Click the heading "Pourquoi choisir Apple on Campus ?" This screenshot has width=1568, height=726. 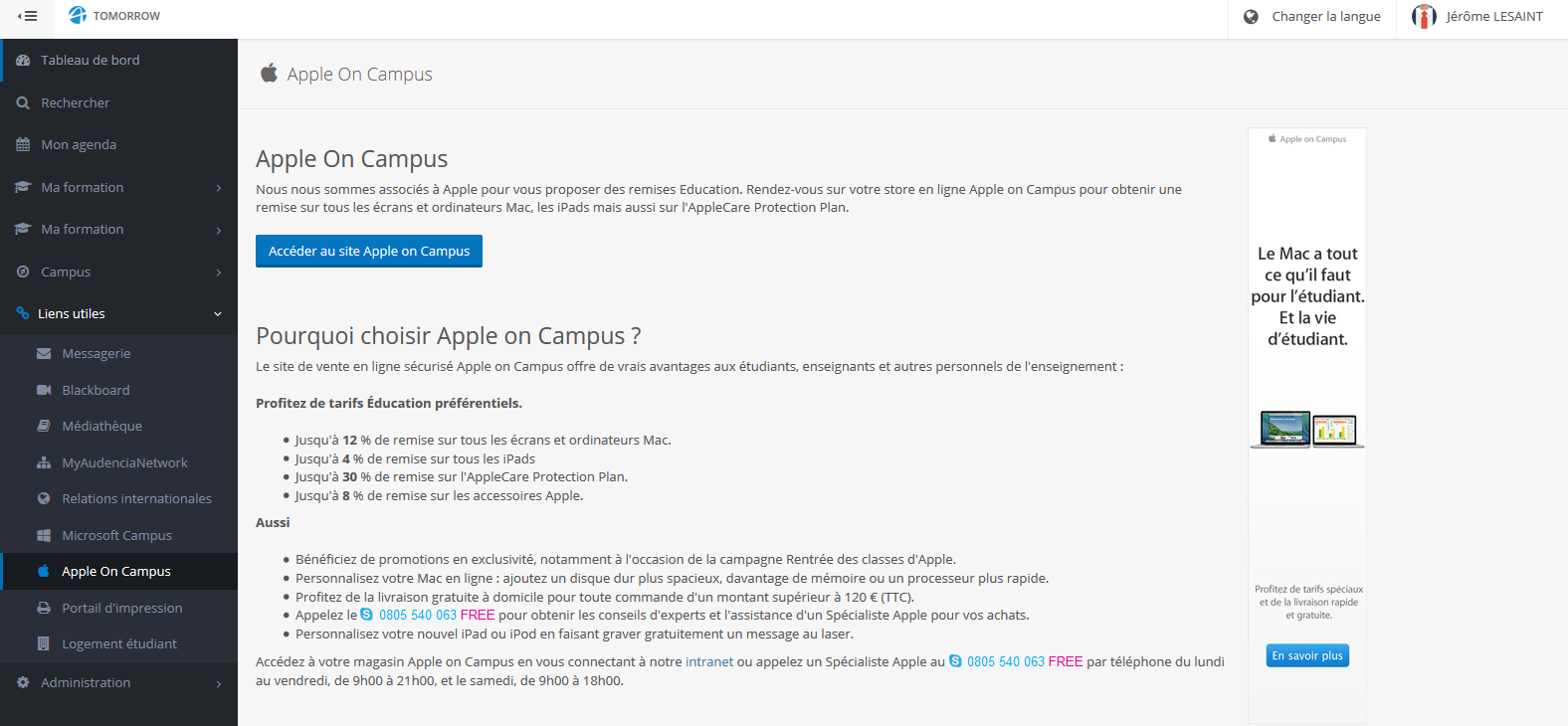click(x=448, y=335)
